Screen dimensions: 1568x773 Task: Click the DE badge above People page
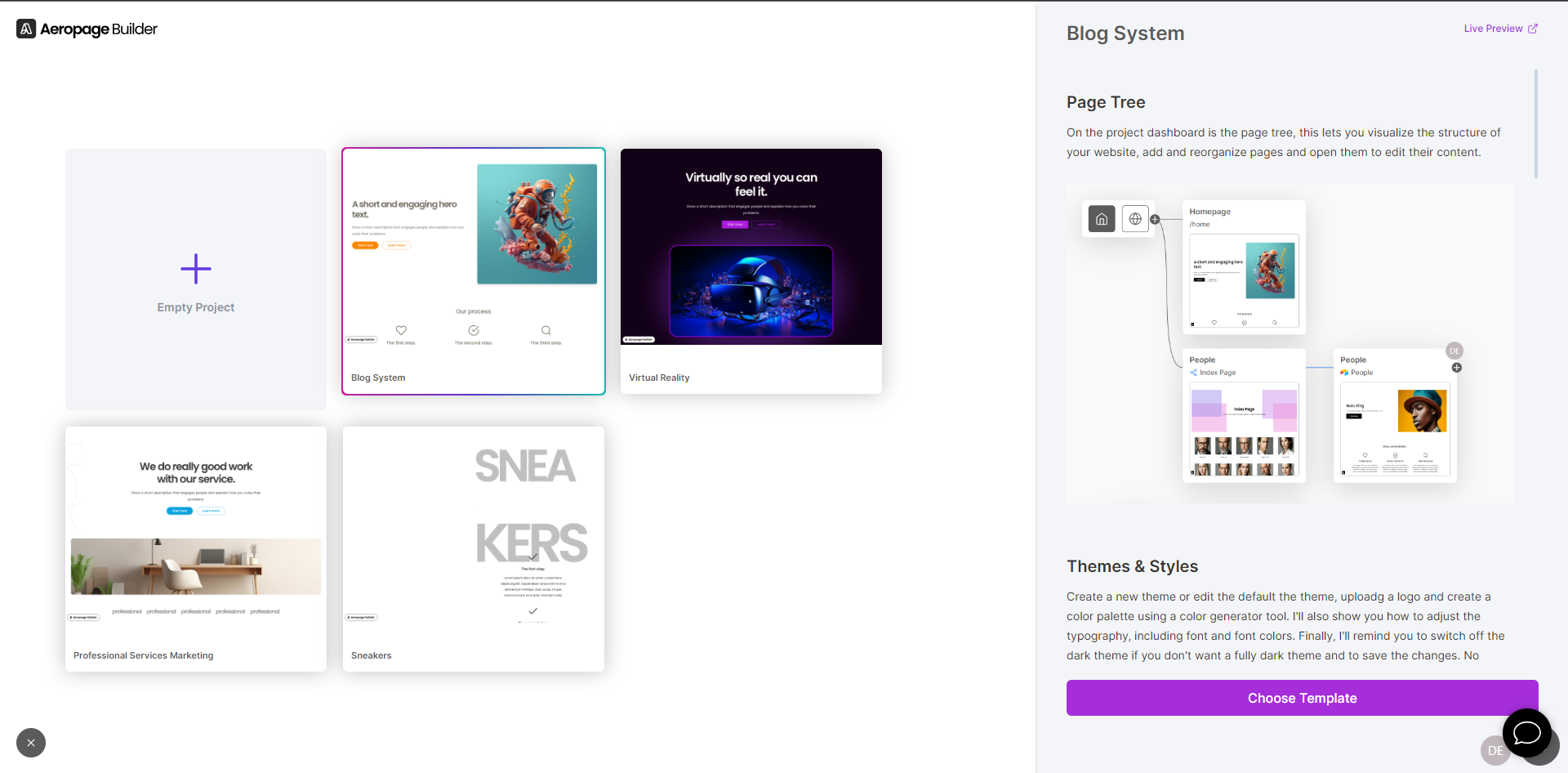1454,351
